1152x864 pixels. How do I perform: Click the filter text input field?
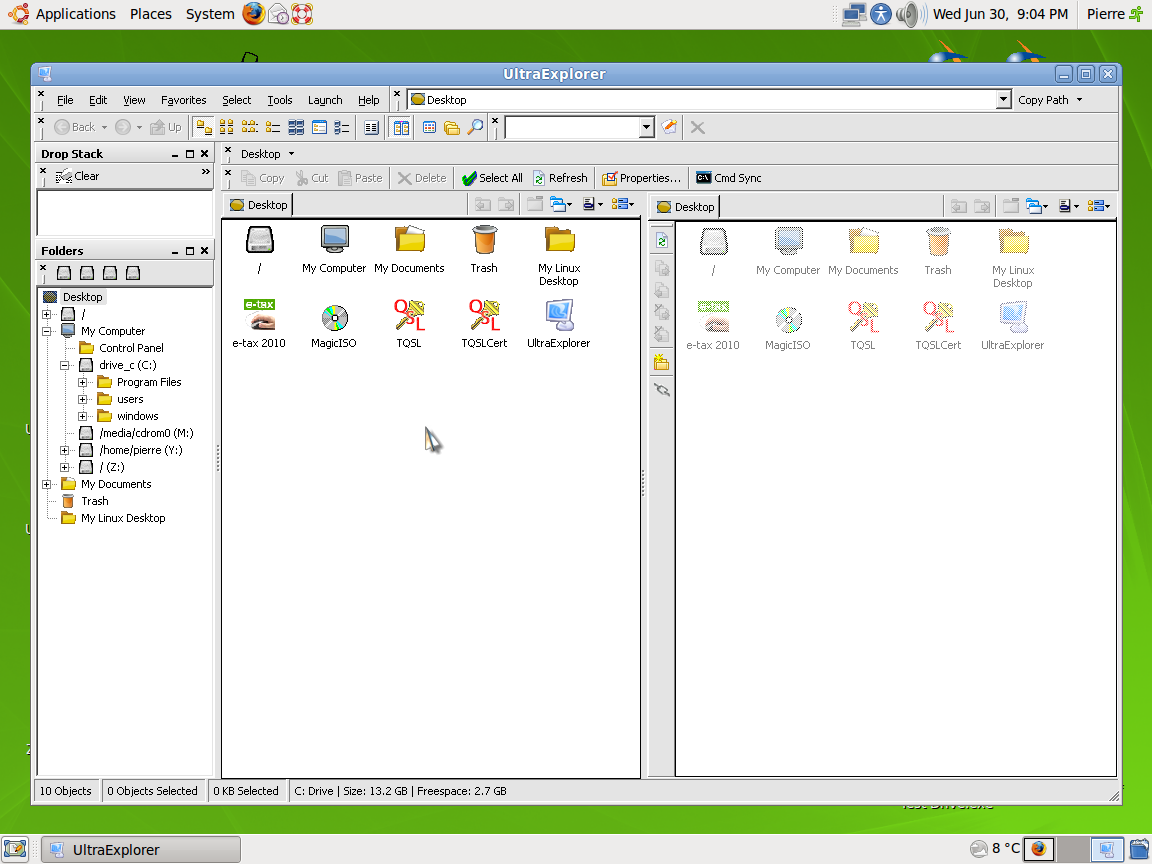[571, 127]
